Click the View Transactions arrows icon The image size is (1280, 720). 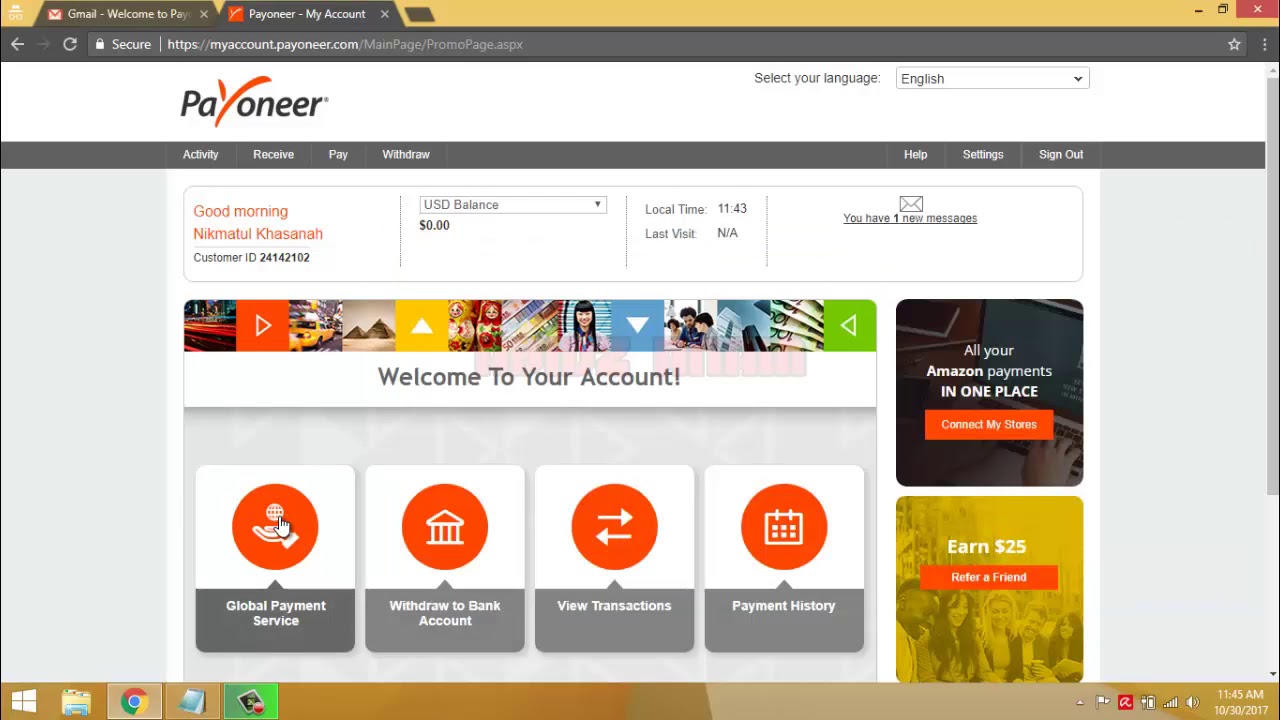(614, 527)
